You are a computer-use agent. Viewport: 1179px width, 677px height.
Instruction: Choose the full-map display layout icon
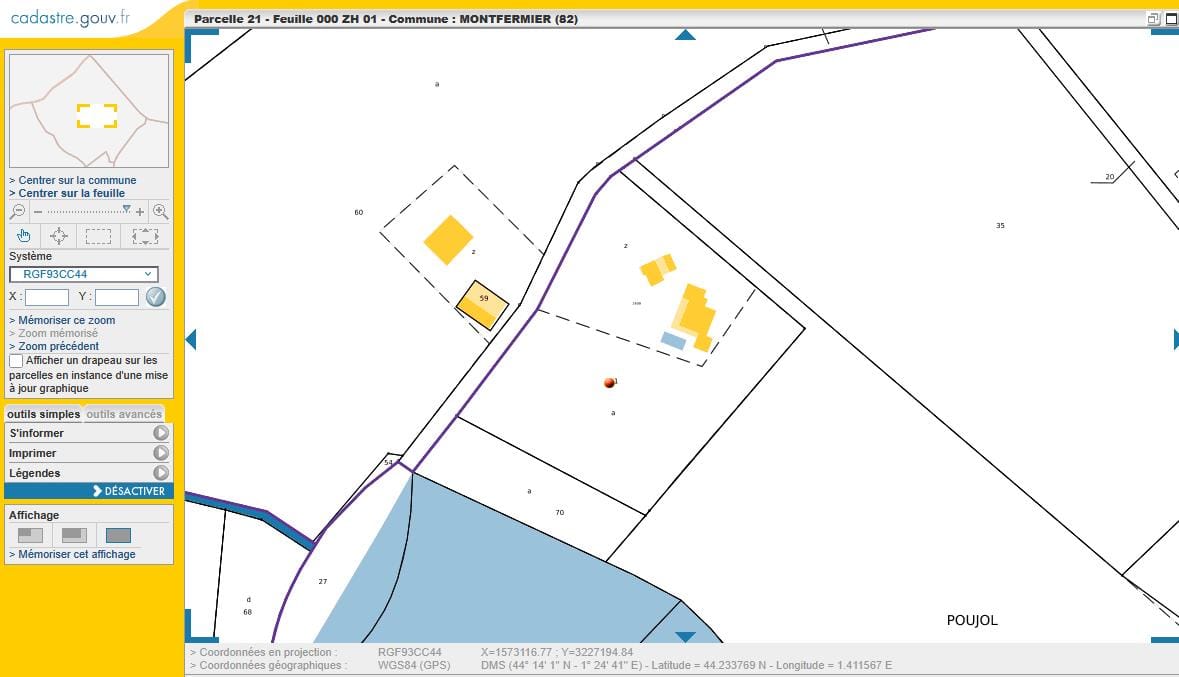[118, 536]
